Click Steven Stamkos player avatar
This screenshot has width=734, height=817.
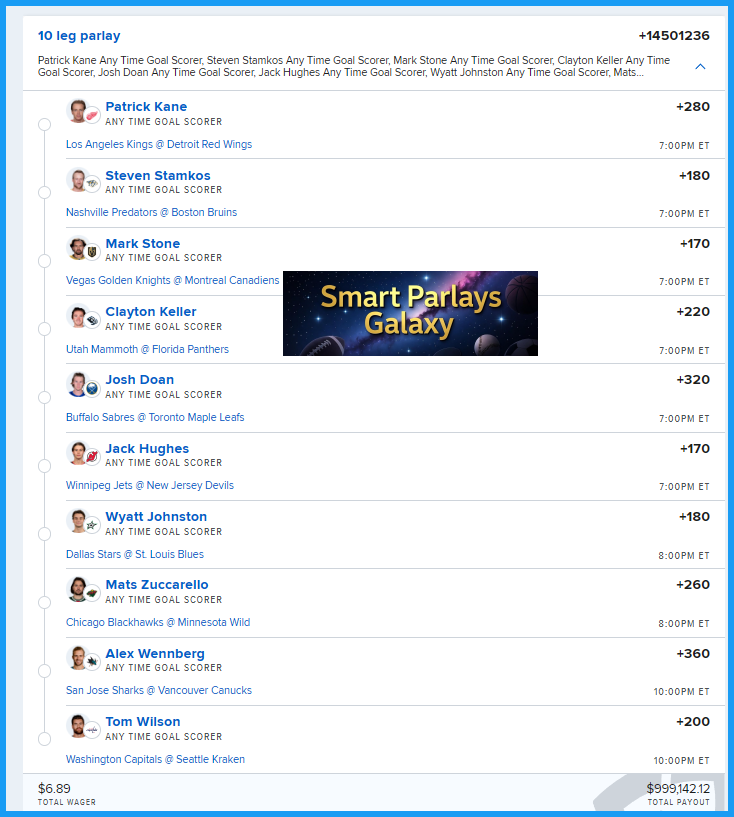coord(78,179)
